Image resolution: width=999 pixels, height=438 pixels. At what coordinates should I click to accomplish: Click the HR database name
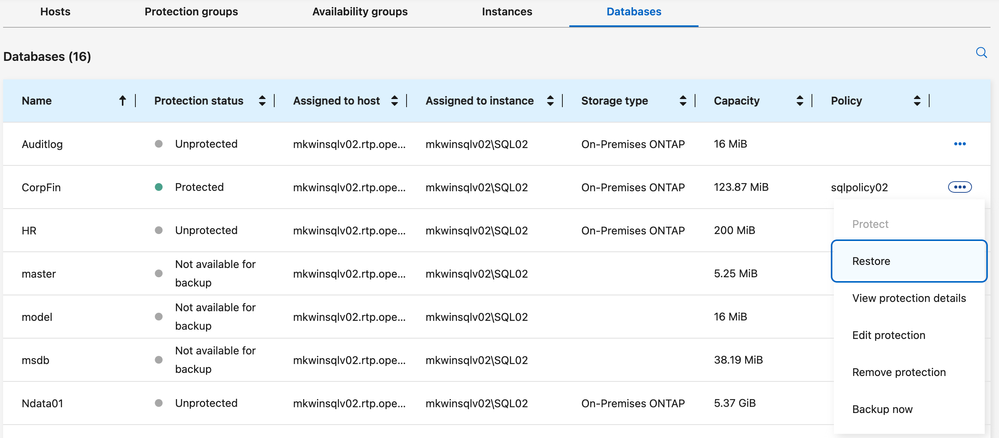coord(29,230)
